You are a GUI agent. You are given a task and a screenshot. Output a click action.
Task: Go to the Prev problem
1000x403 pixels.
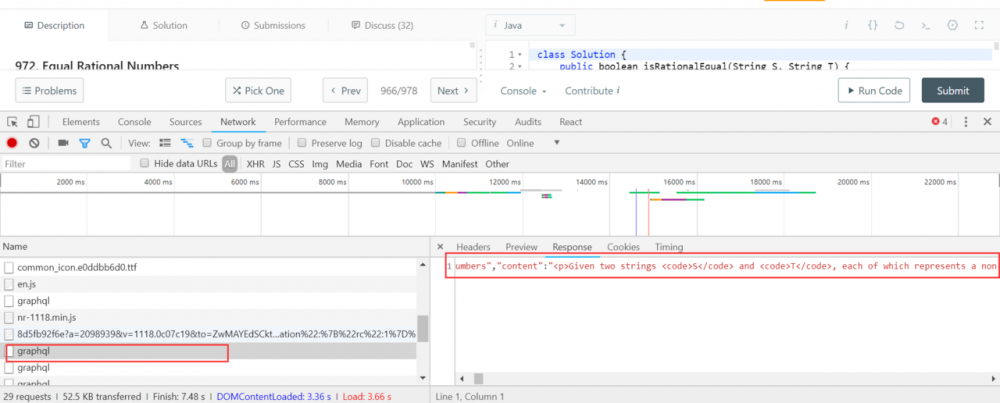(x=345, y=91)
